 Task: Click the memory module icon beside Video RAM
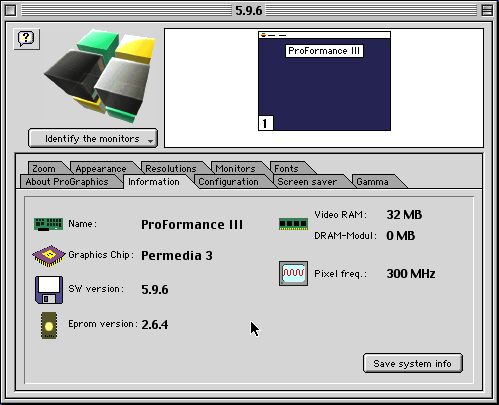click(x=293, y=224)
